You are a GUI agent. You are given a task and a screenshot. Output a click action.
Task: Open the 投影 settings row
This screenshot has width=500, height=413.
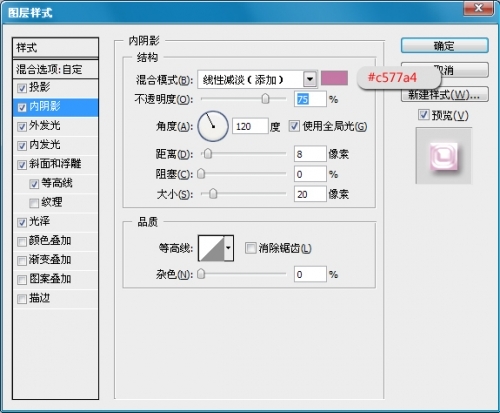(x=55, y=88)
